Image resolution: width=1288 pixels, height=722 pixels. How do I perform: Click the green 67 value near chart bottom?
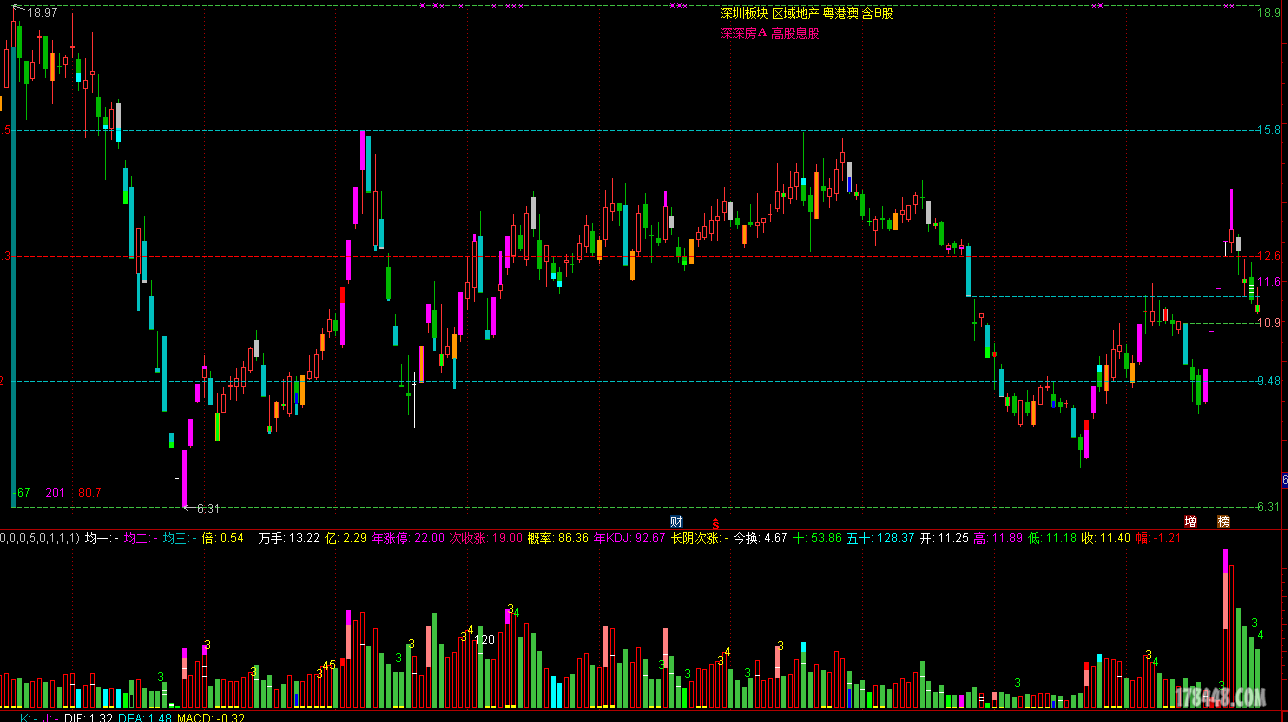[x=24, y=493]
